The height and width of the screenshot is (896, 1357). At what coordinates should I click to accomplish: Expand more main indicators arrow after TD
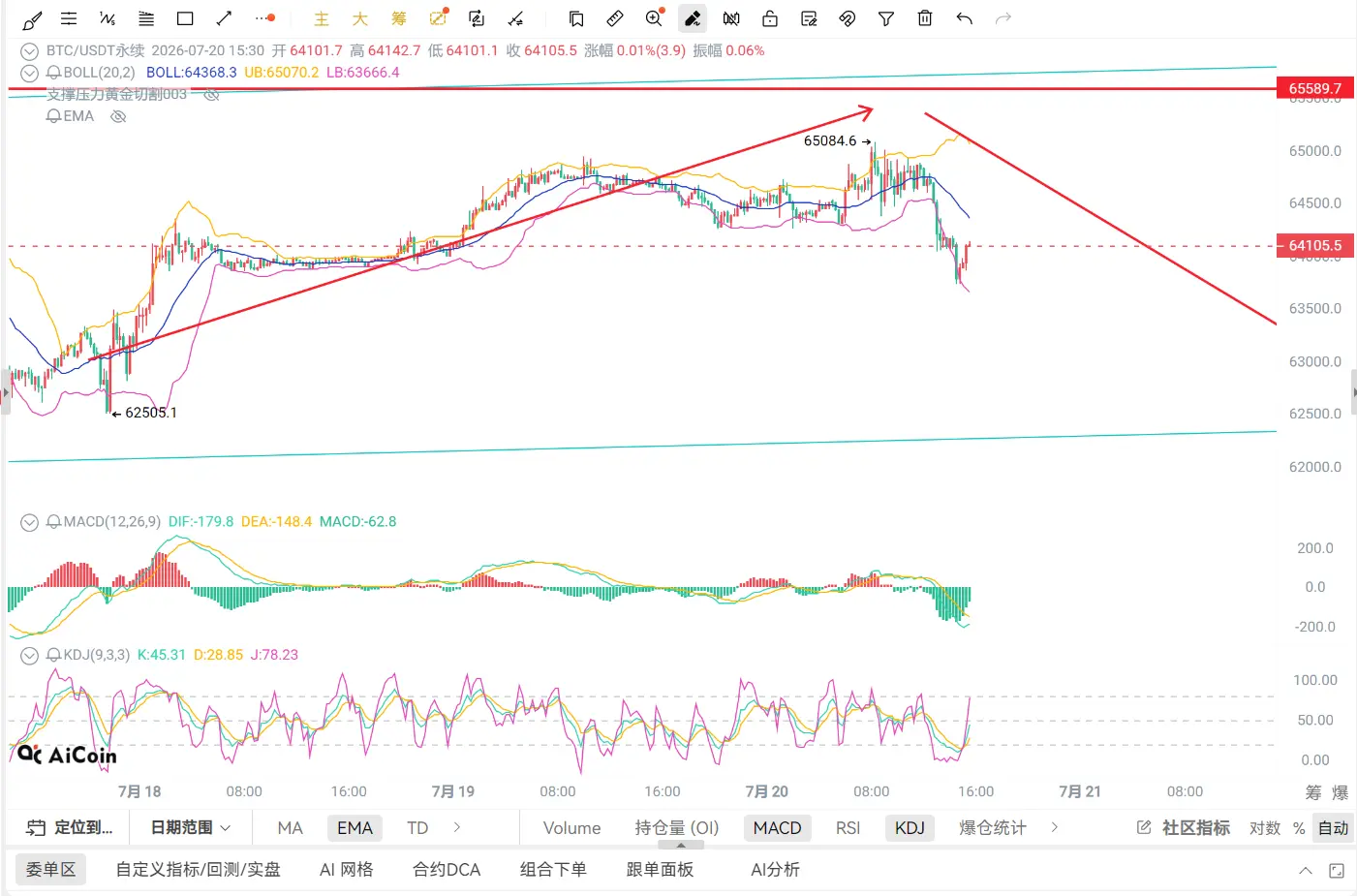[457, 827]
